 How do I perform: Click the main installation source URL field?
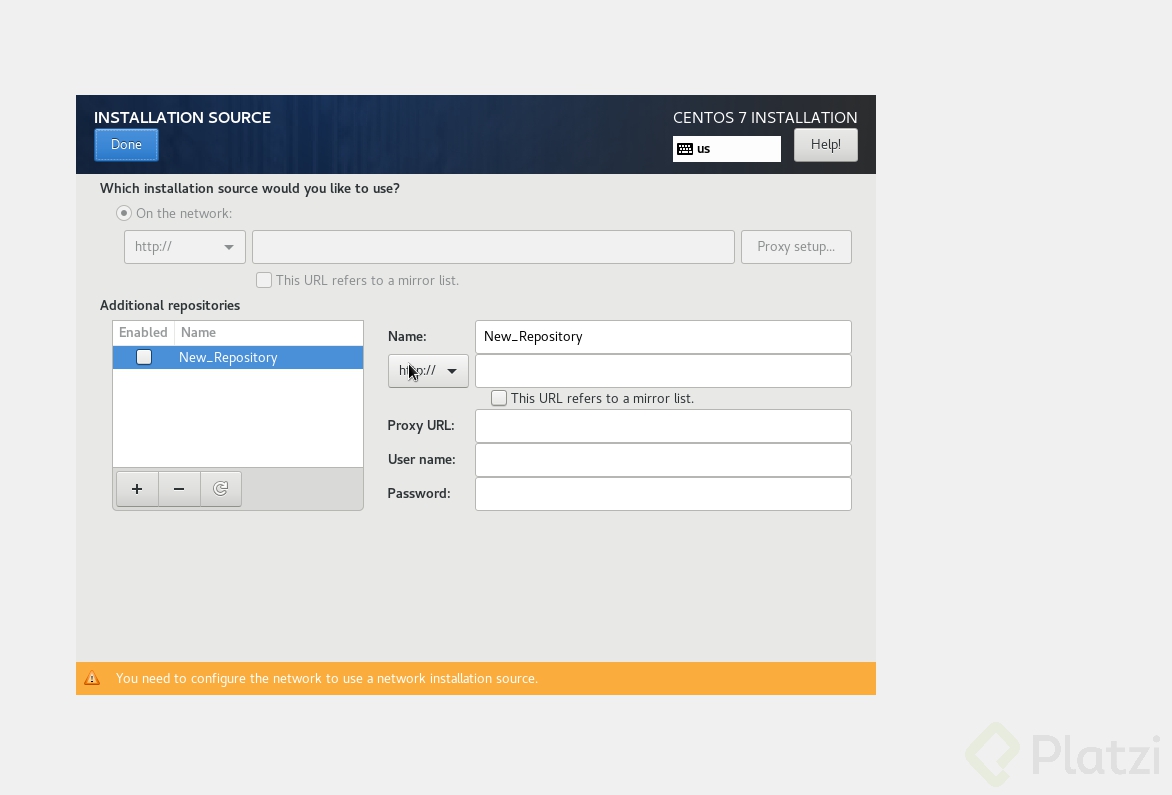[x=493, y=247]
